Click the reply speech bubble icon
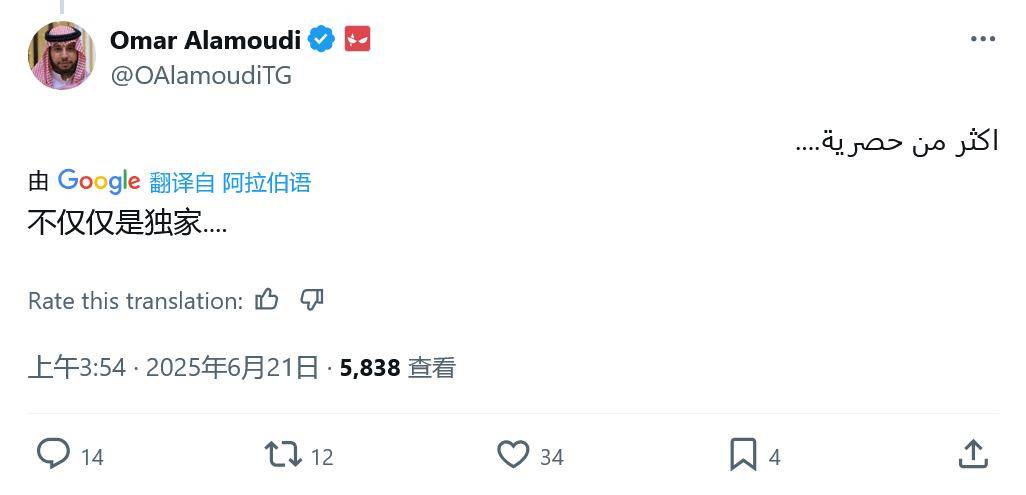Viewport: 1026px width, 495px height. (53, 455)
